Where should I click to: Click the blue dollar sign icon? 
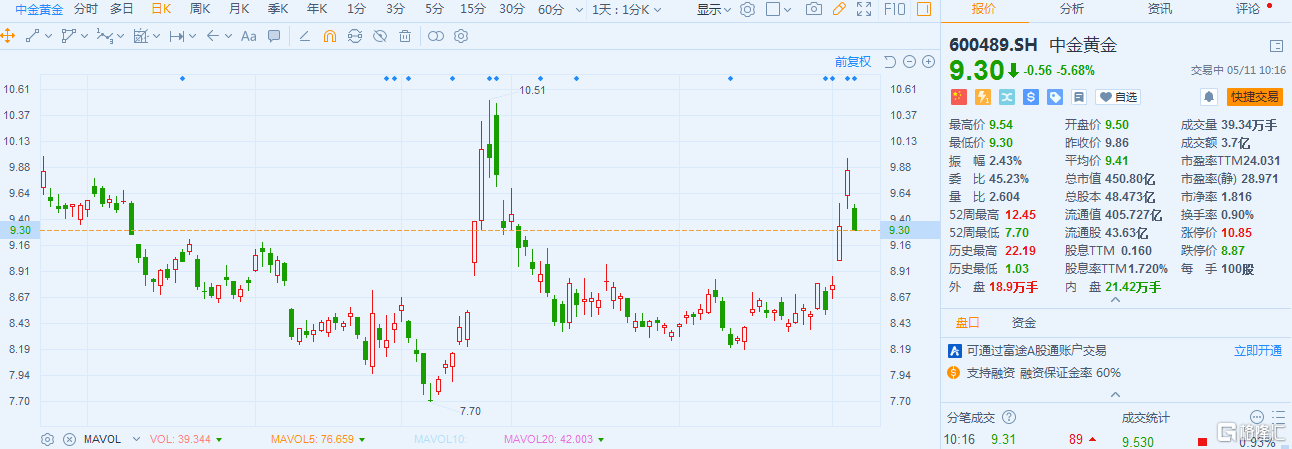[1030, 97]
